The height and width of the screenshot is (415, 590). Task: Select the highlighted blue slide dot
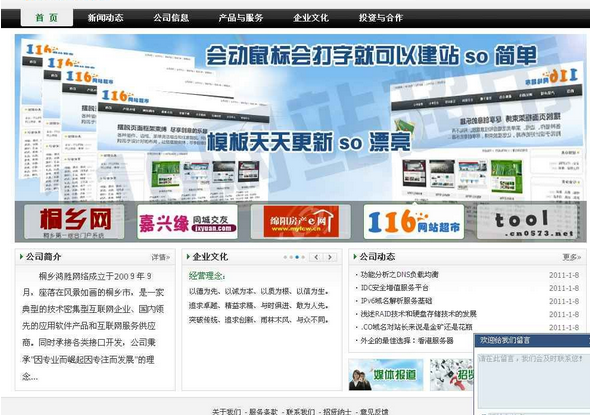(x=297, y=257)
